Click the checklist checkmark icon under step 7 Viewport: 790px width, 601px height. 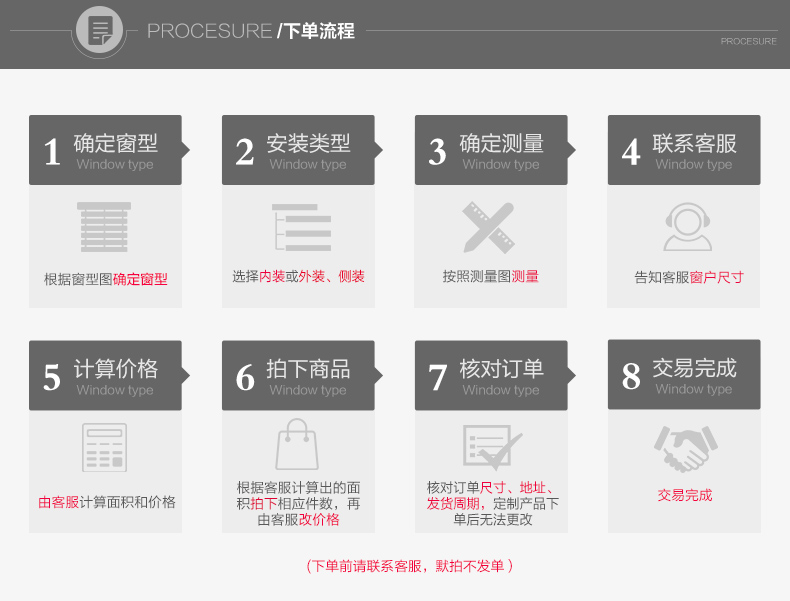click(x=492, y=447)
